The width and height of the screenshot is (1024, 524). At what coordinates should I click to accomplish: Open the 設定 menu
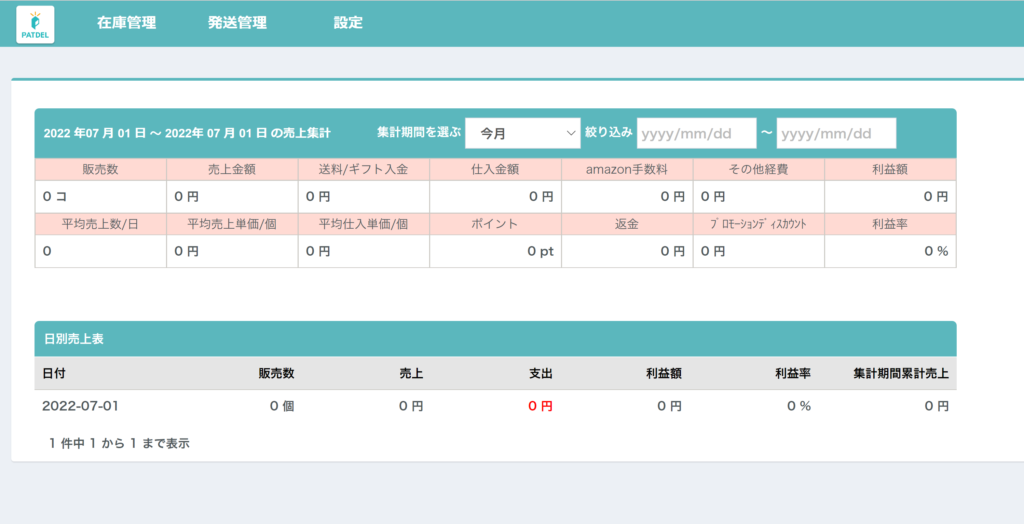tap(348, 23)
